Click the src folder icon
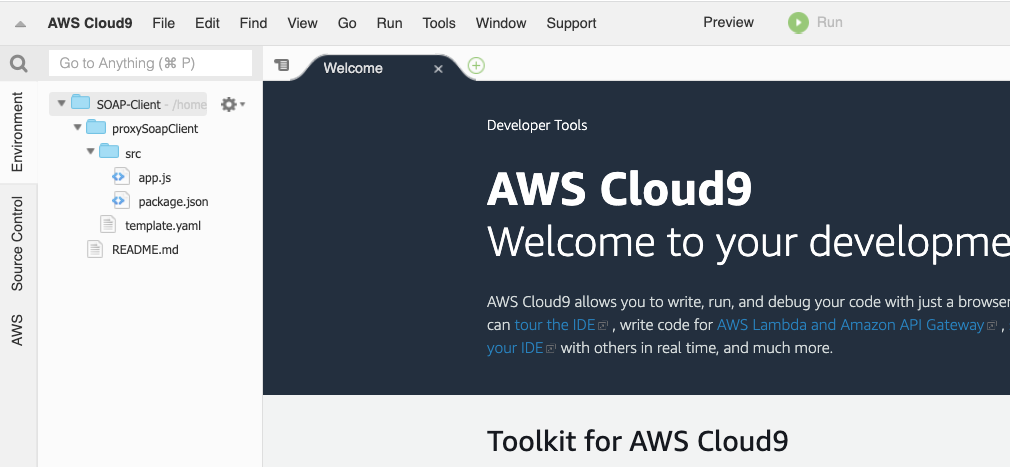 point(109,152)
